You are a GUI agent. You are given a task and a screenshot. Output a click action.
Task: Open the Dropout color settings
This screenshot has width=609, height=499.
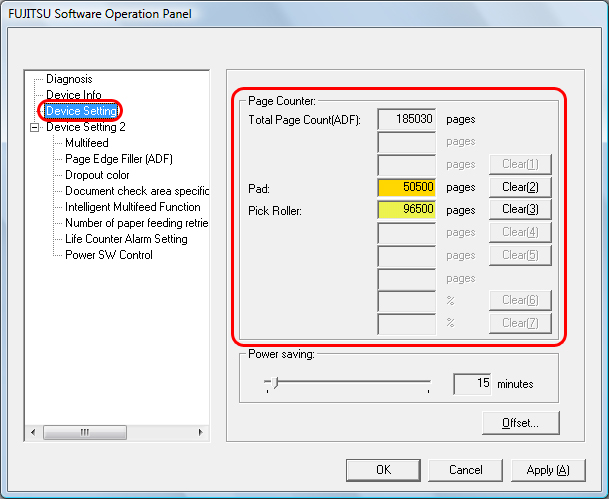[x=97, y=175]
